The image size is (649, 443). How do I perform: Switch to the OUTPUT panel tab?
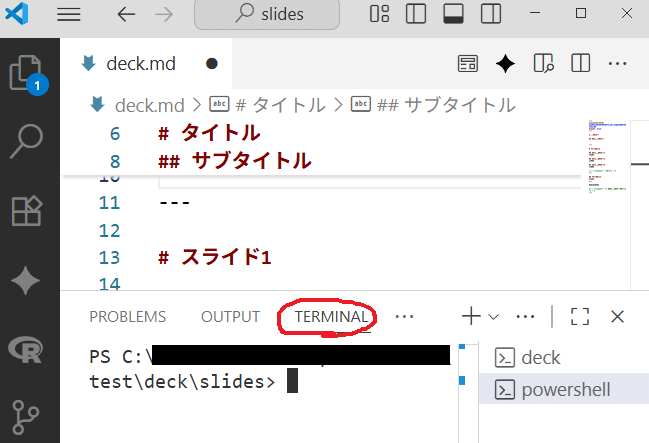pyautogui.click(x=231, y=317)
